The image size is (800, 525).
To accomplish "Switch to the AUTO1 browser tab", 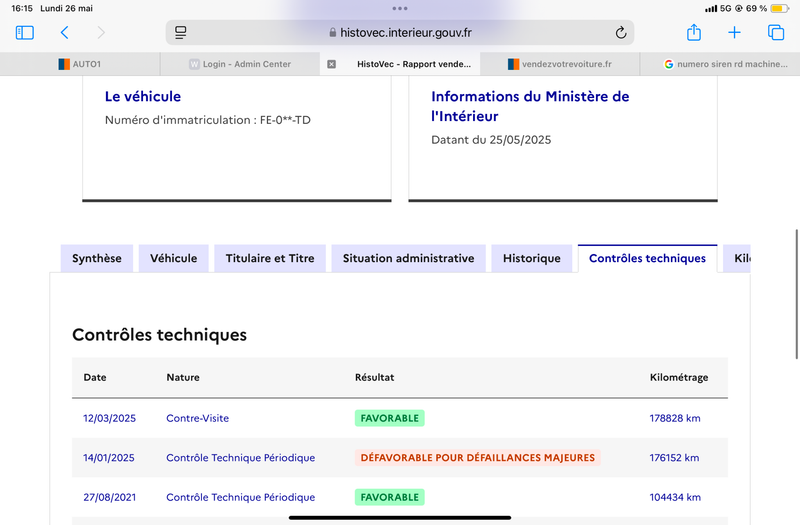I will (80, 64).
